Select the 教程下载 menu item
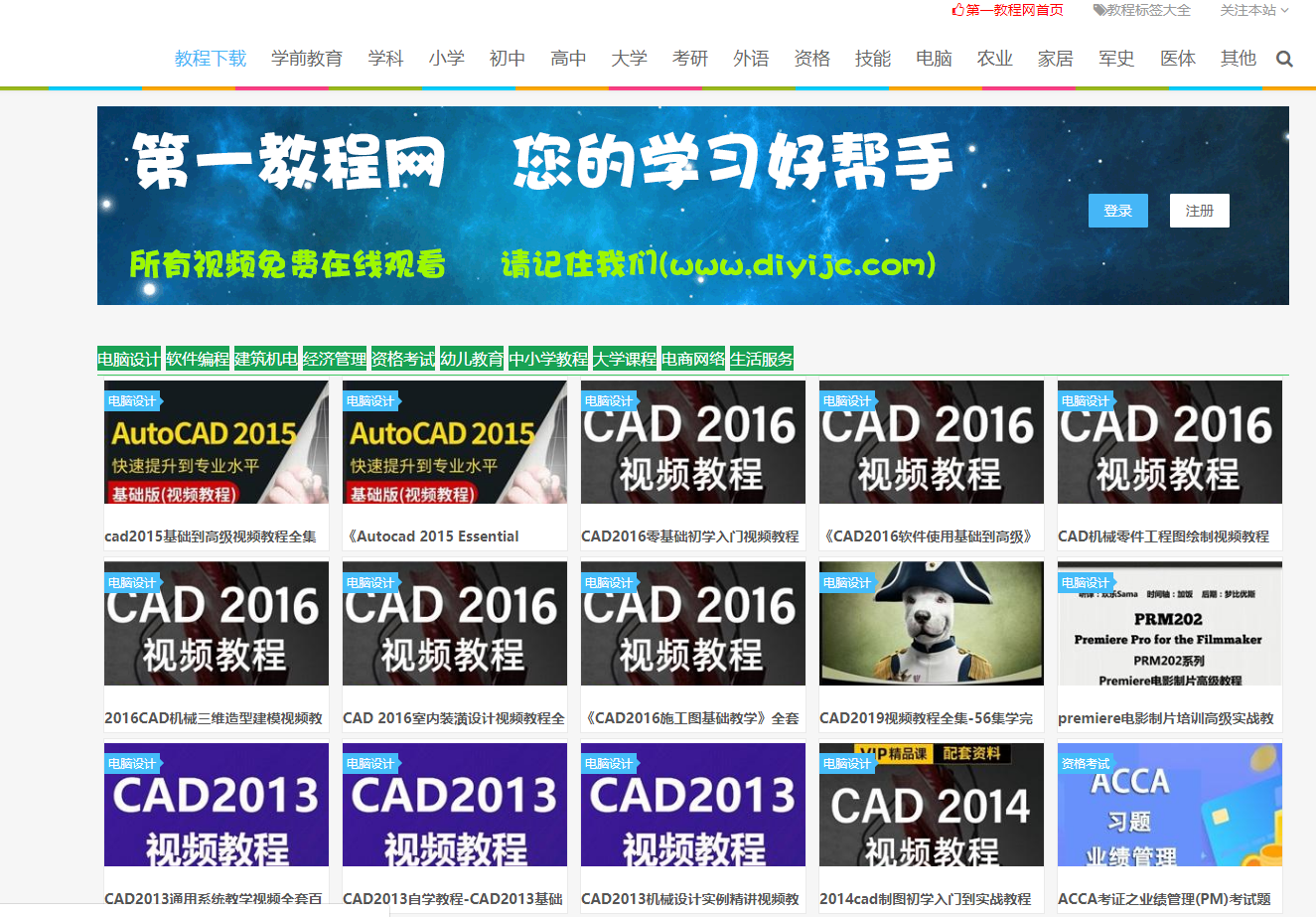The image size is (1316, 917). 211,59
